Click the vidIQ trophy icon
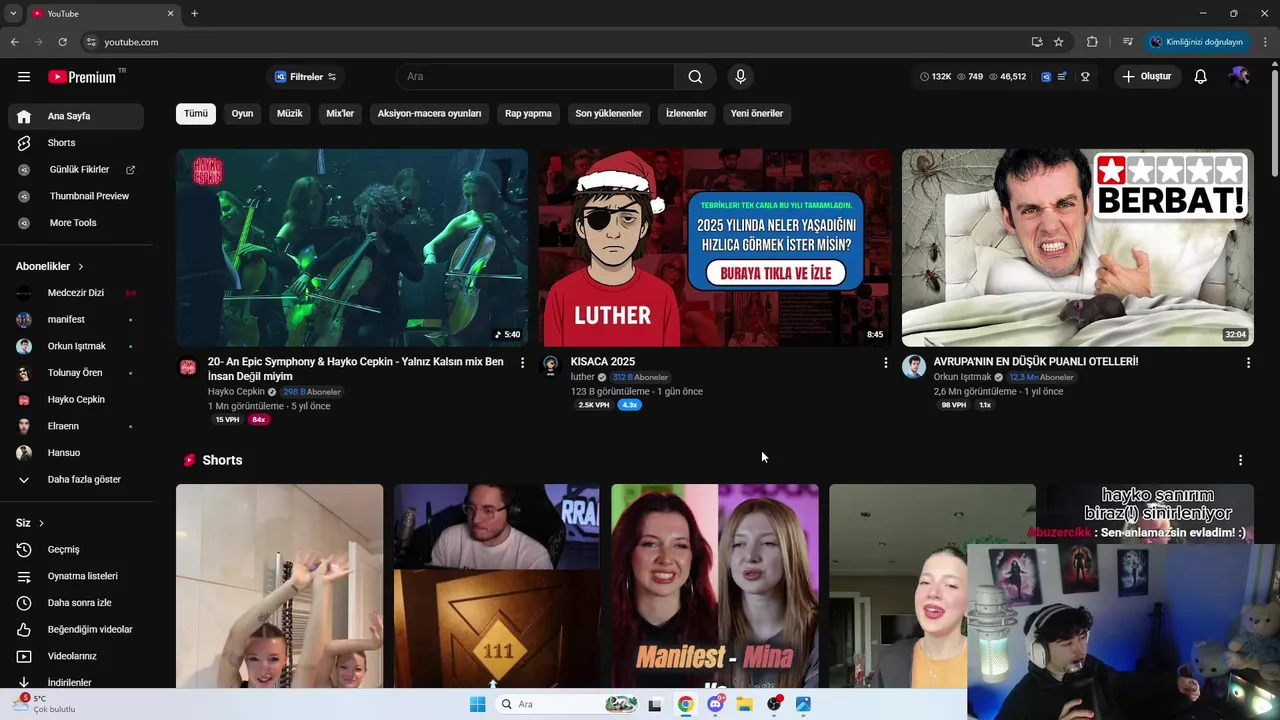The width and height of the screenshot is (1280, 720). 1085,77
